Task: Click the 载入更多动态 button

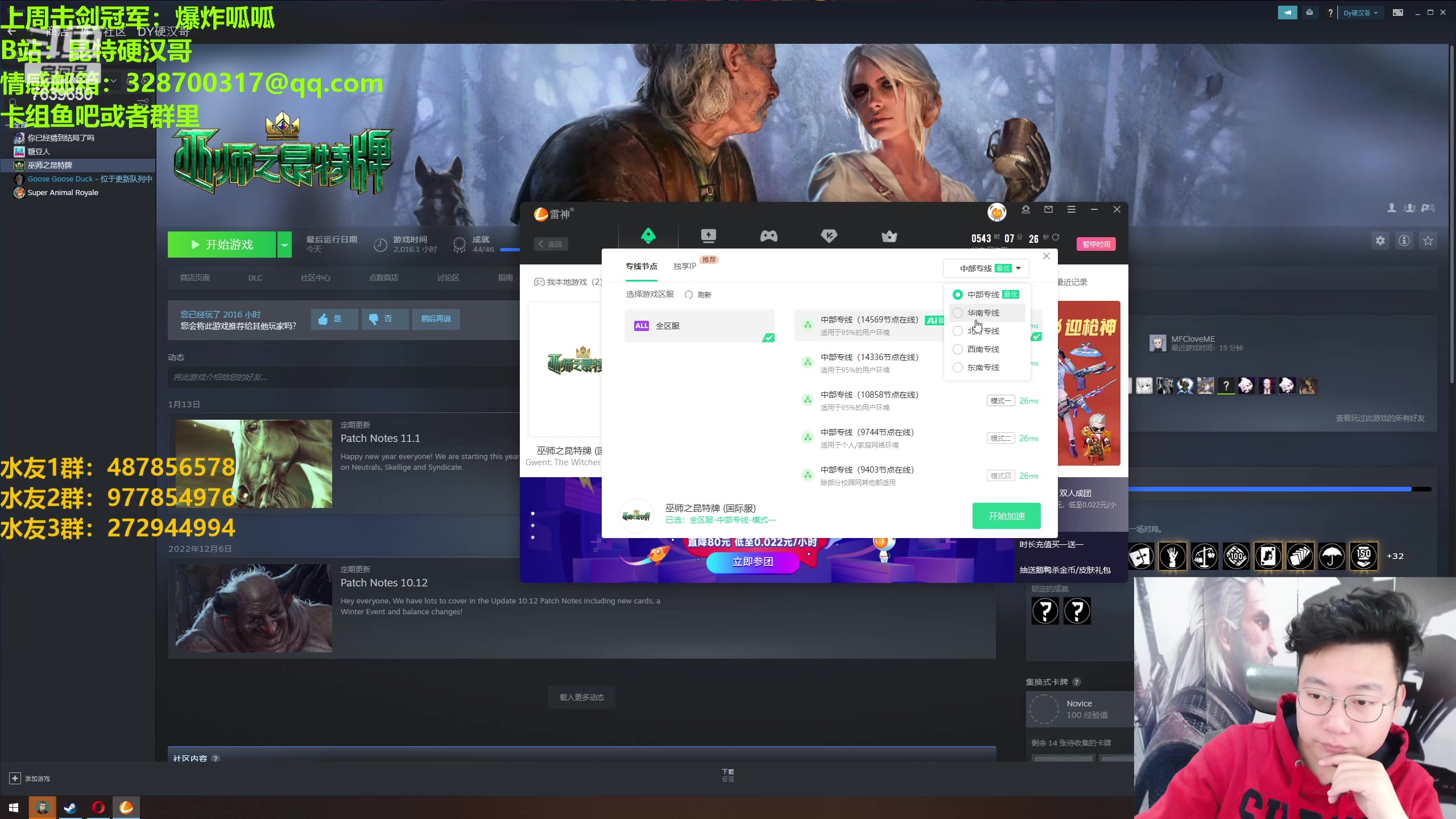Action: (x=581, y=697)
